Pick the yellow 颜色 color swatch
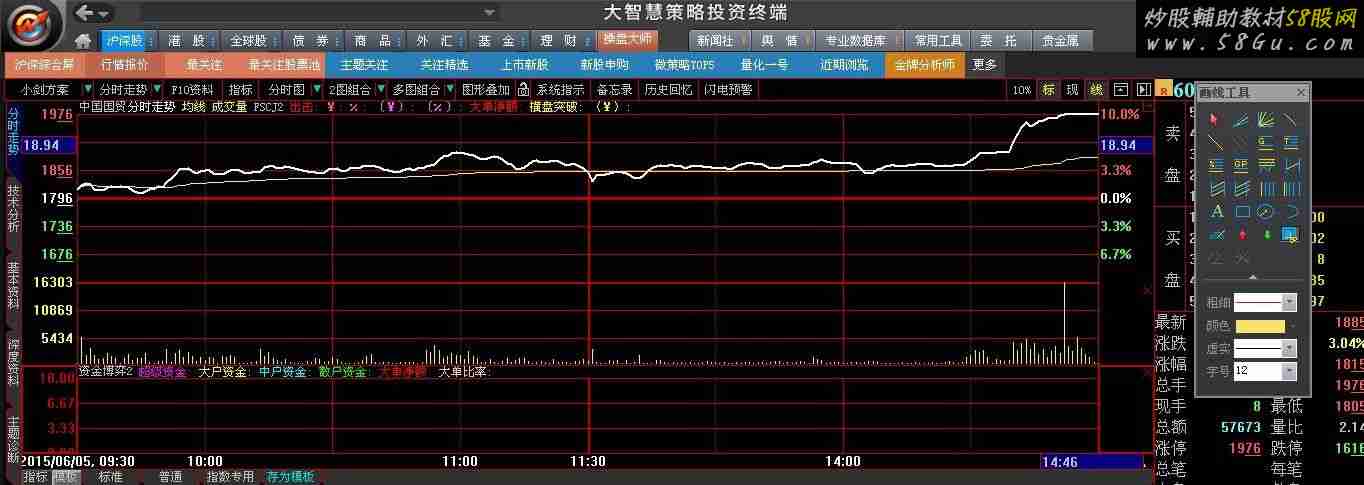Image resolution: width=1364 pixels, height=485 pixels. [1259, 325]
